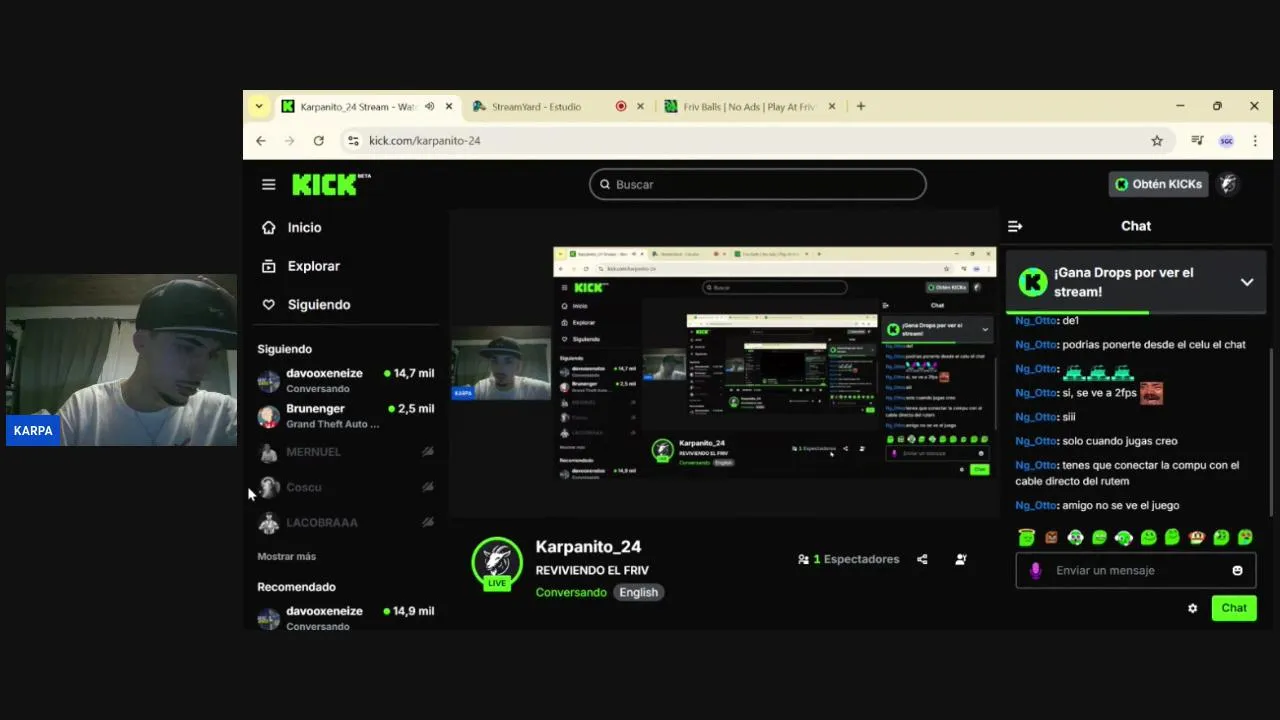Viewport: 1280px width, 720px height.
Task: Open browser media controls icon
Action: [1197, 141]
